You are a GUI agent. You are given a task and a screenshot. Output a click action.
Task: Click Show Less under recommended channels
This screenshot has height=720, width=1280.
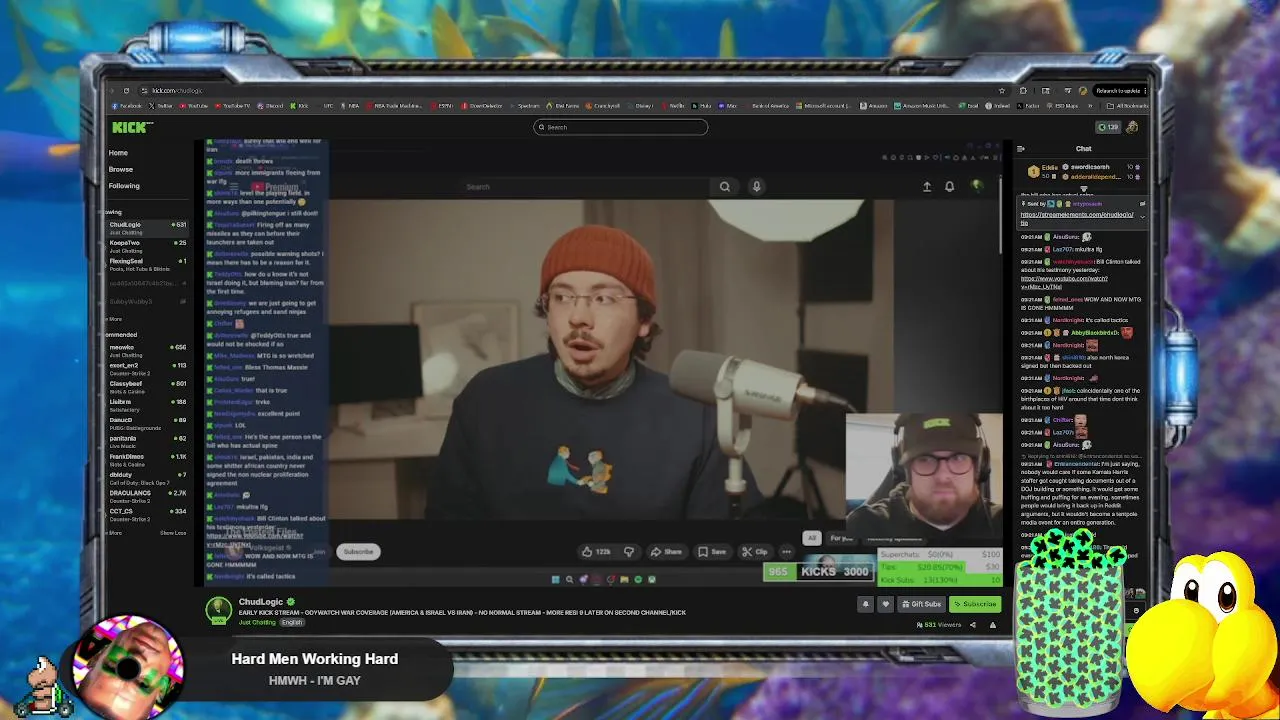pyautogui.click(x=173, y=533)
